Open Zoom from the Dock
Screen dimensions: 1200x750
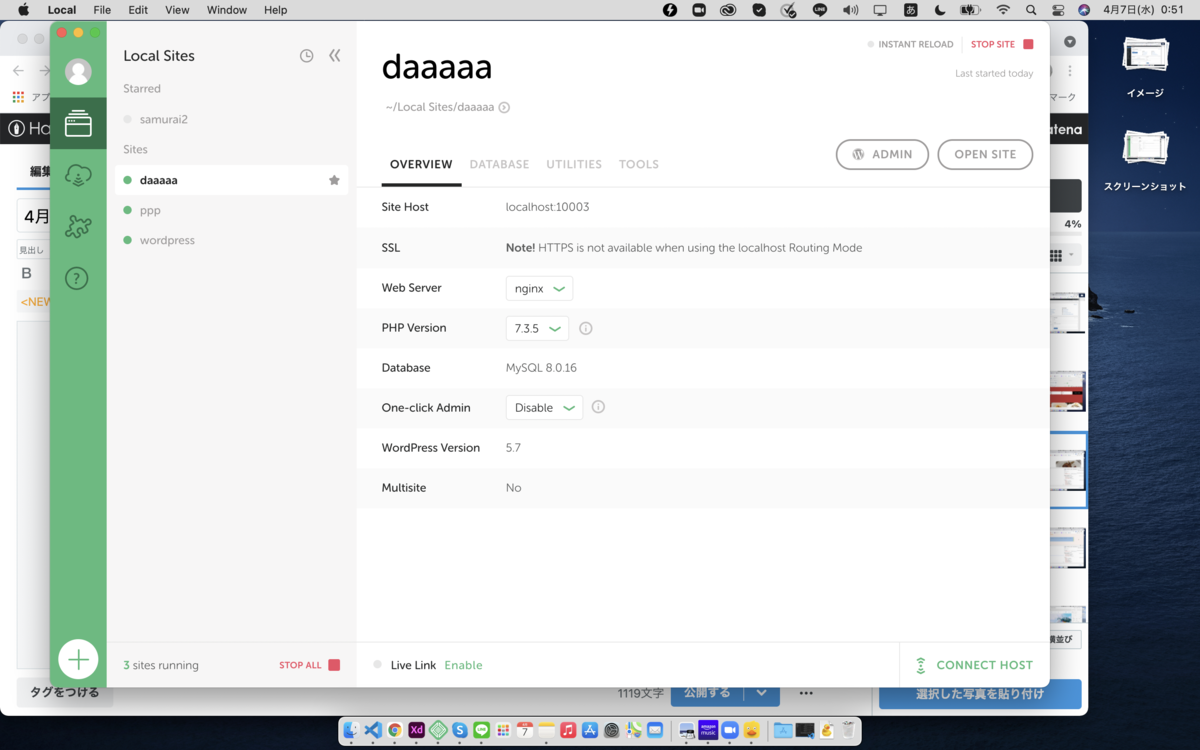tap(730, 731)
